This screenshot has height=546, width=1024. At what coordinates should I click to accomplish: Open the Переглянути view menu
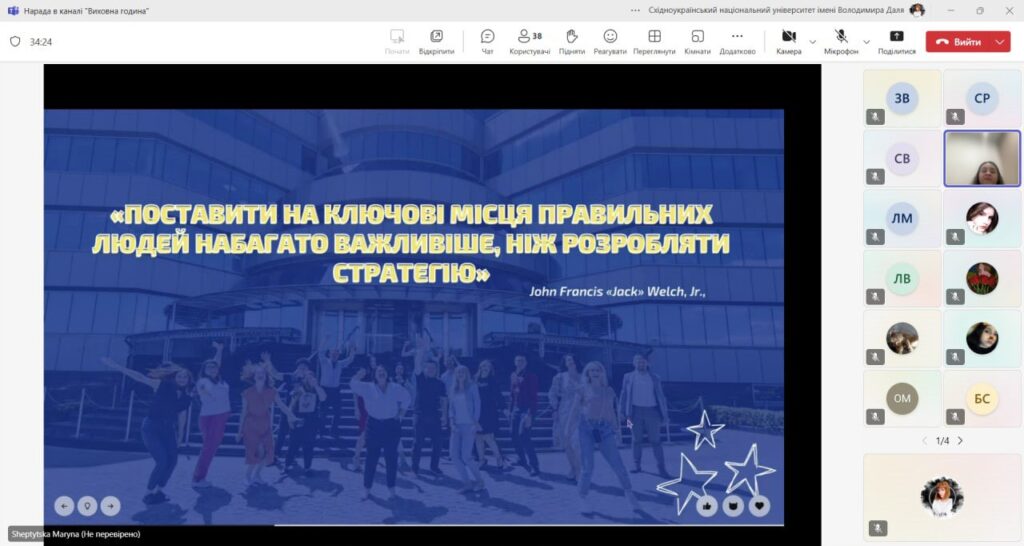(653, 42)
